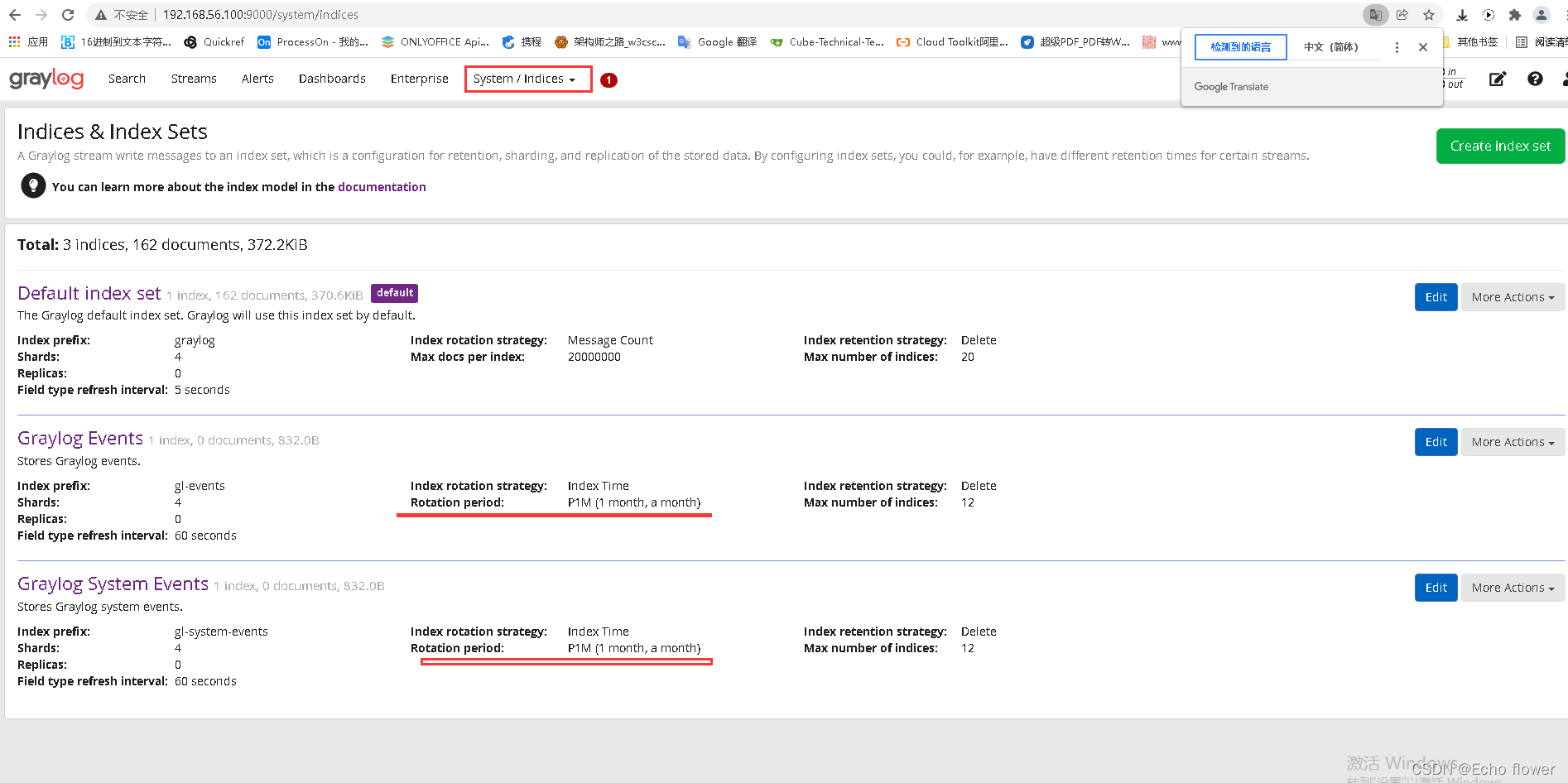Click the lightbulb hint icon
The width and height of the screenshot is (1568, 783).
tap(33, 185)
